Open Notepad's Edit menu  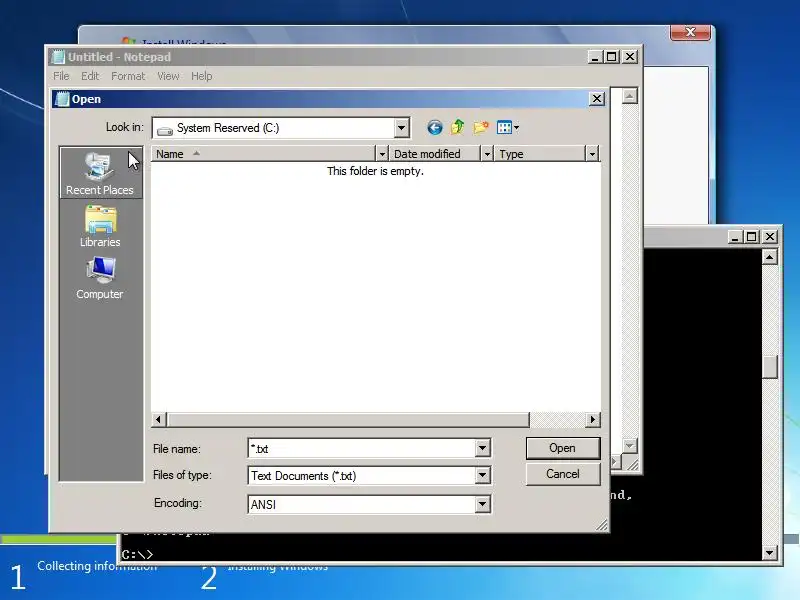[90, 76]
